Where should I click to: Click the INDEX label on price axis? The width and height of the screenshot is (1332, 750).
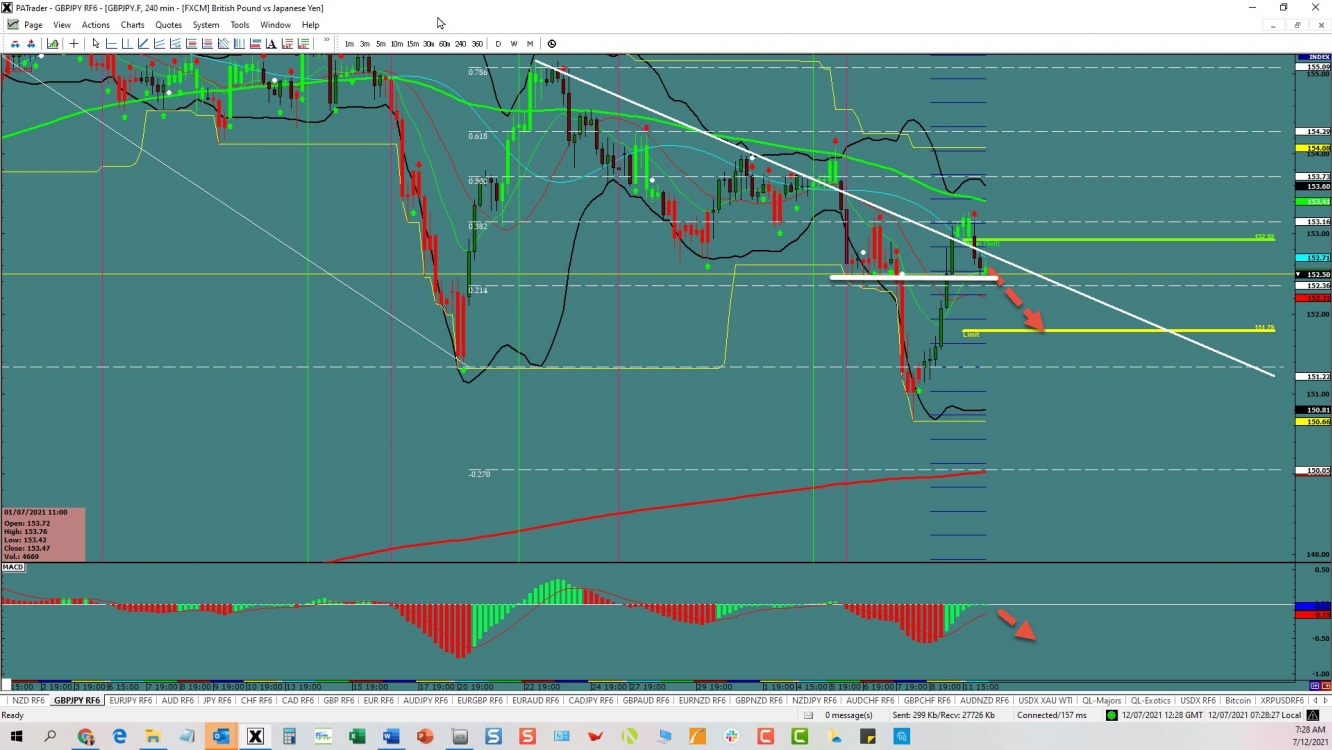[1313, 57]
